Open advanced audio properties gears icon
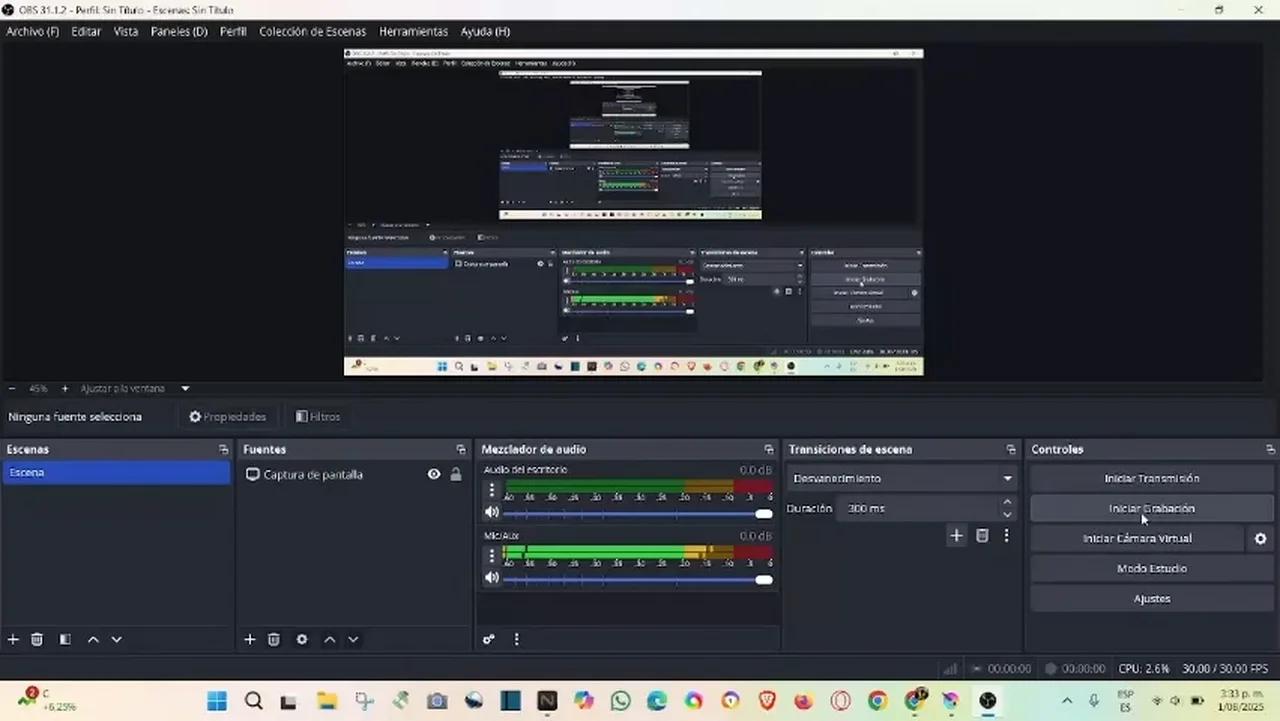Viewport: 1280px width, 721px height. (489, 640)
